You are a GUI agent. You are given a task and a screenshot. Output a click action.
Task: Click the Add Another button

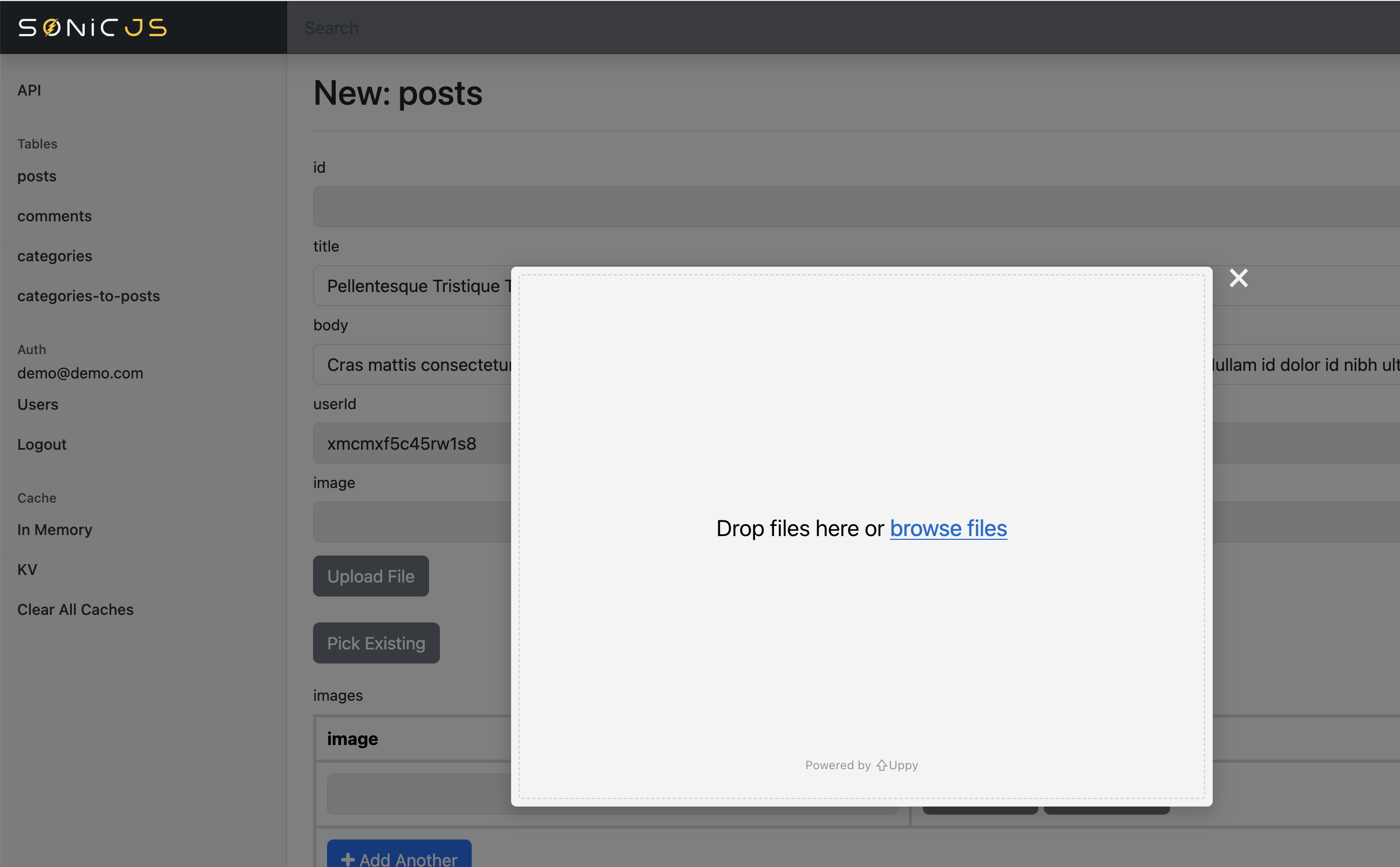point(398,858)
